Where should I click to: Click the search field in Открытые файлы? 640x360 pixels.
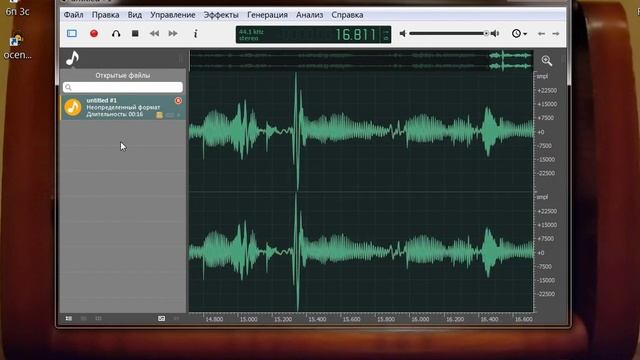pyautogui.click(x=123, y=87)
